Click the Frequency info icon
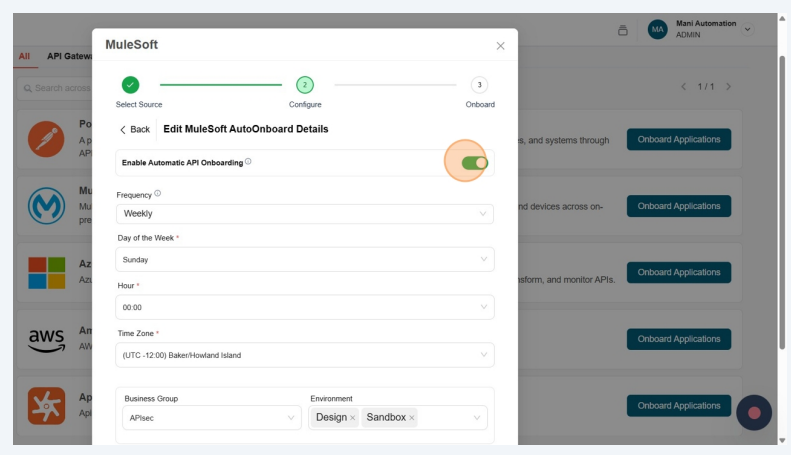791x455 pixels. 158,194
